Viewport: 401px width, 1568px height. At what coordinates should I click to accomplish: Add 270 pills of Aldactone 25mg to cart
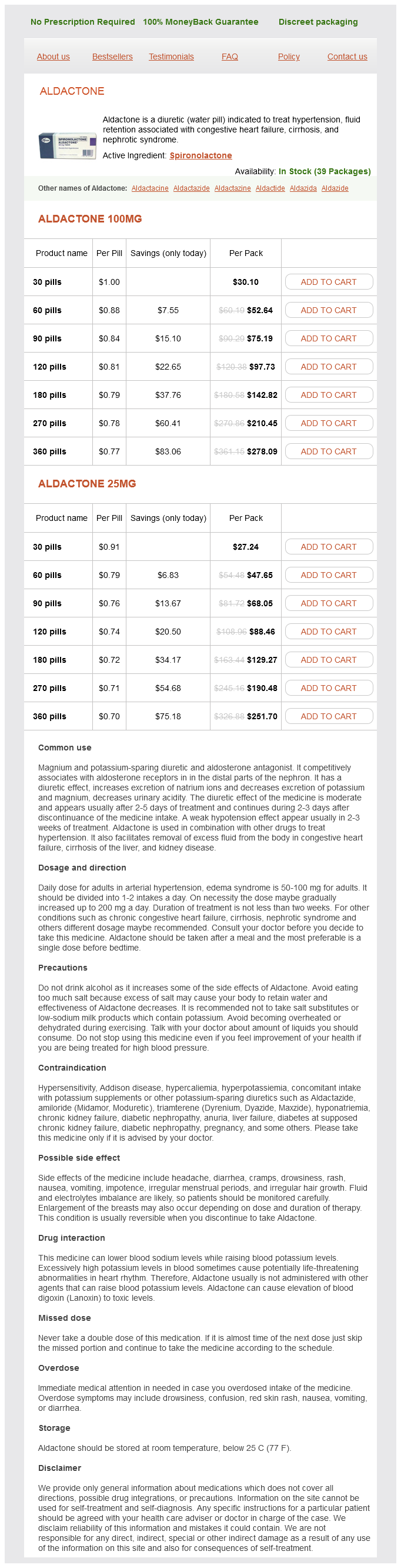pos(329,688)
